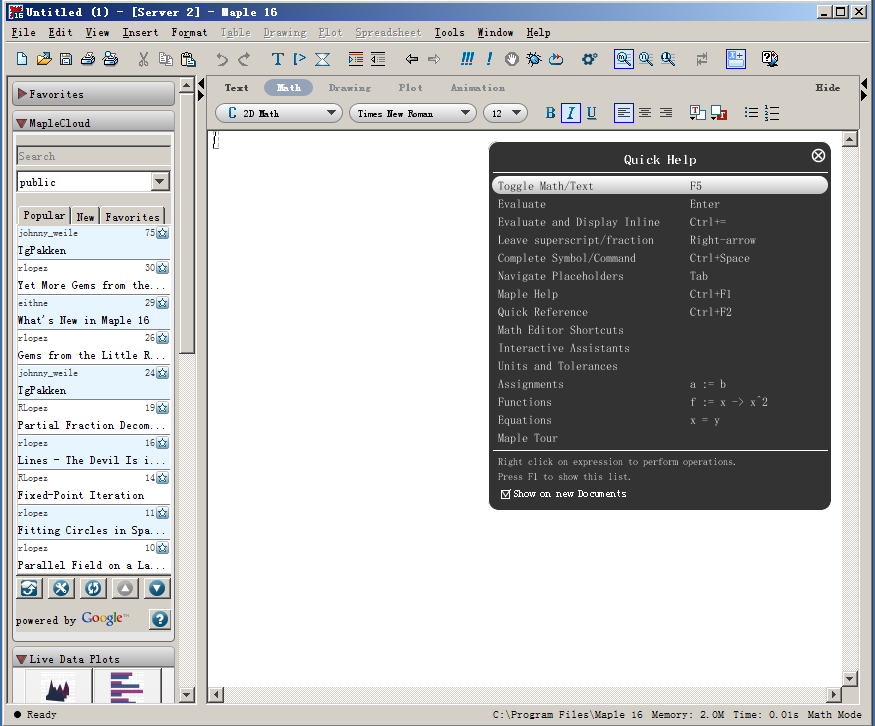Save the worksheet with the floppy disk icon
Viewport: 875px width, 726px height.
click(66, 59)
